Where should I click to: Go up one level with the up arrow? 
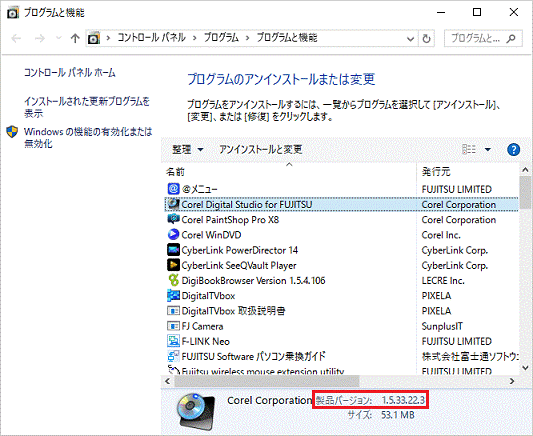coord(75,38)
